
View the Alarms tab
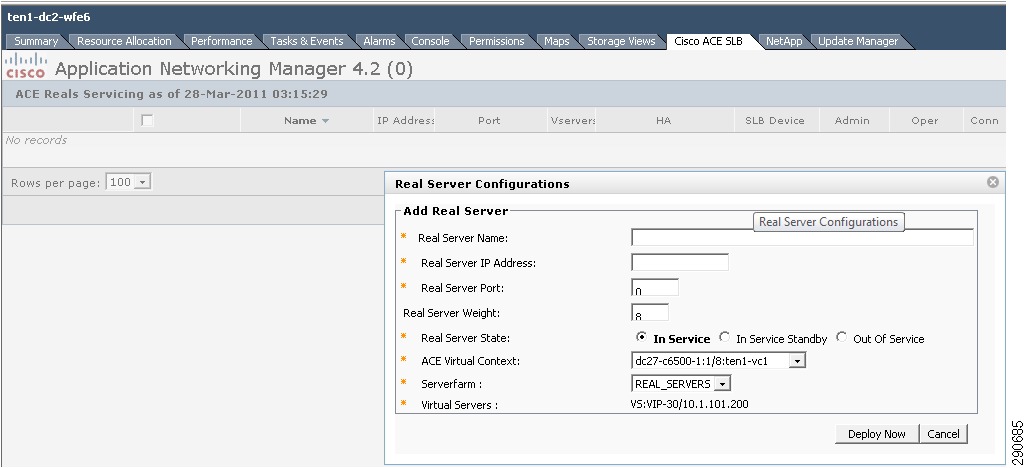click(379, 41)
